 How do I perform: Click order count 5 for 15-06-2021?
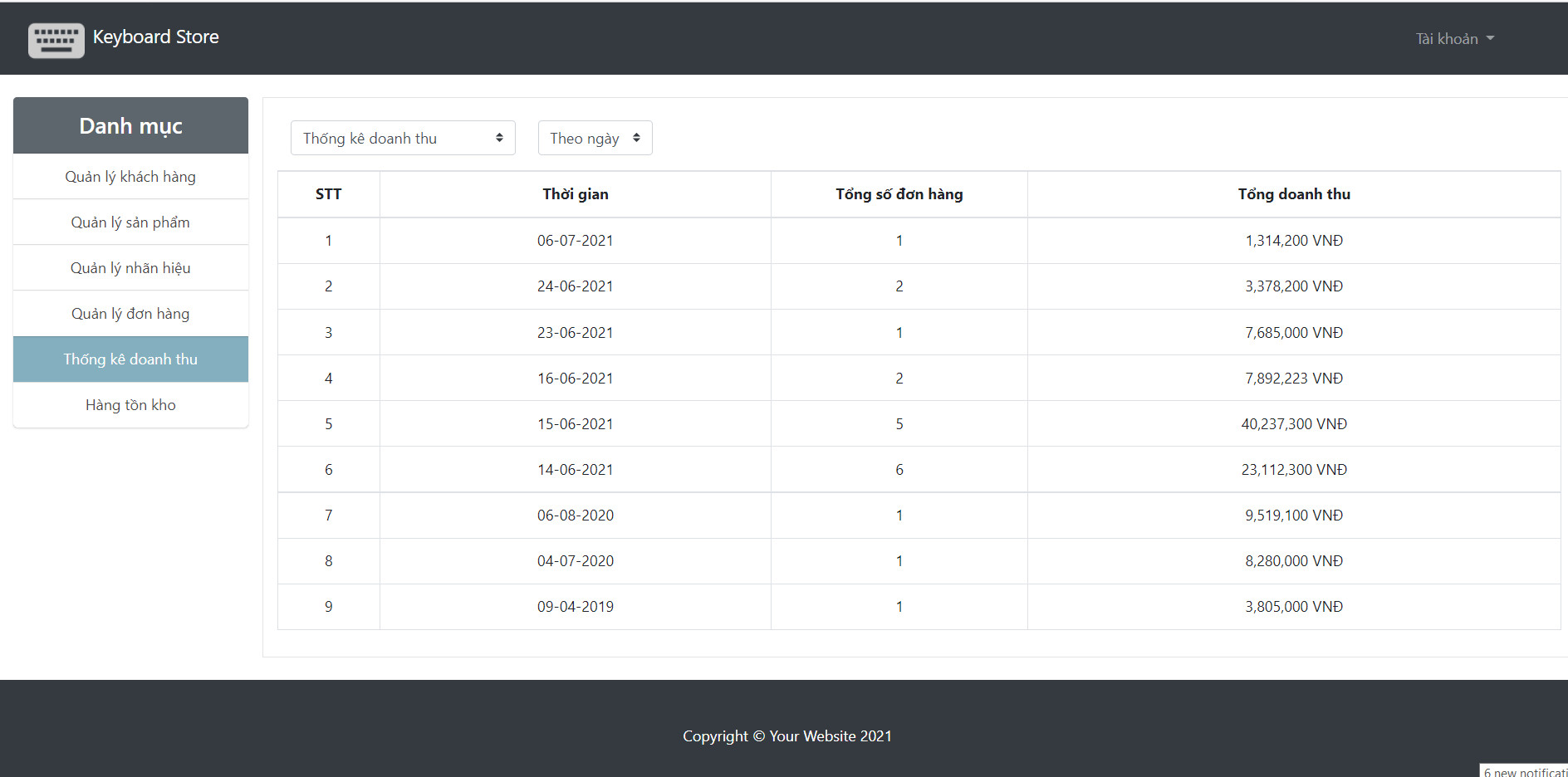pyautogui.click(x=899, y=424)
